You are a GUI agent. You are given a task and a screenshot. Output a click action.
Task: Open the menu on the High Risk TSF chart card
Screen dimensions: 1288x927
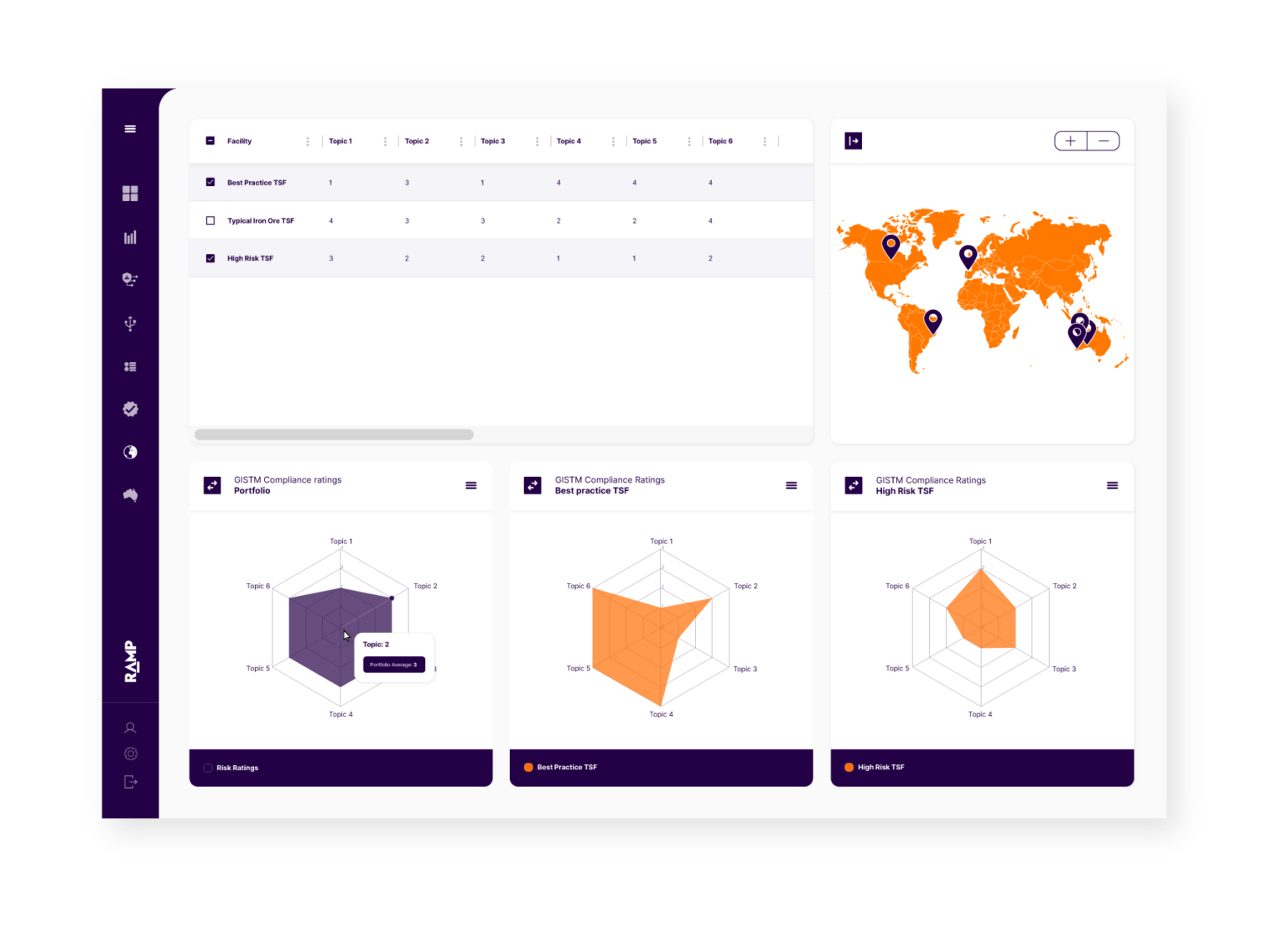[x=1113, y=485]
